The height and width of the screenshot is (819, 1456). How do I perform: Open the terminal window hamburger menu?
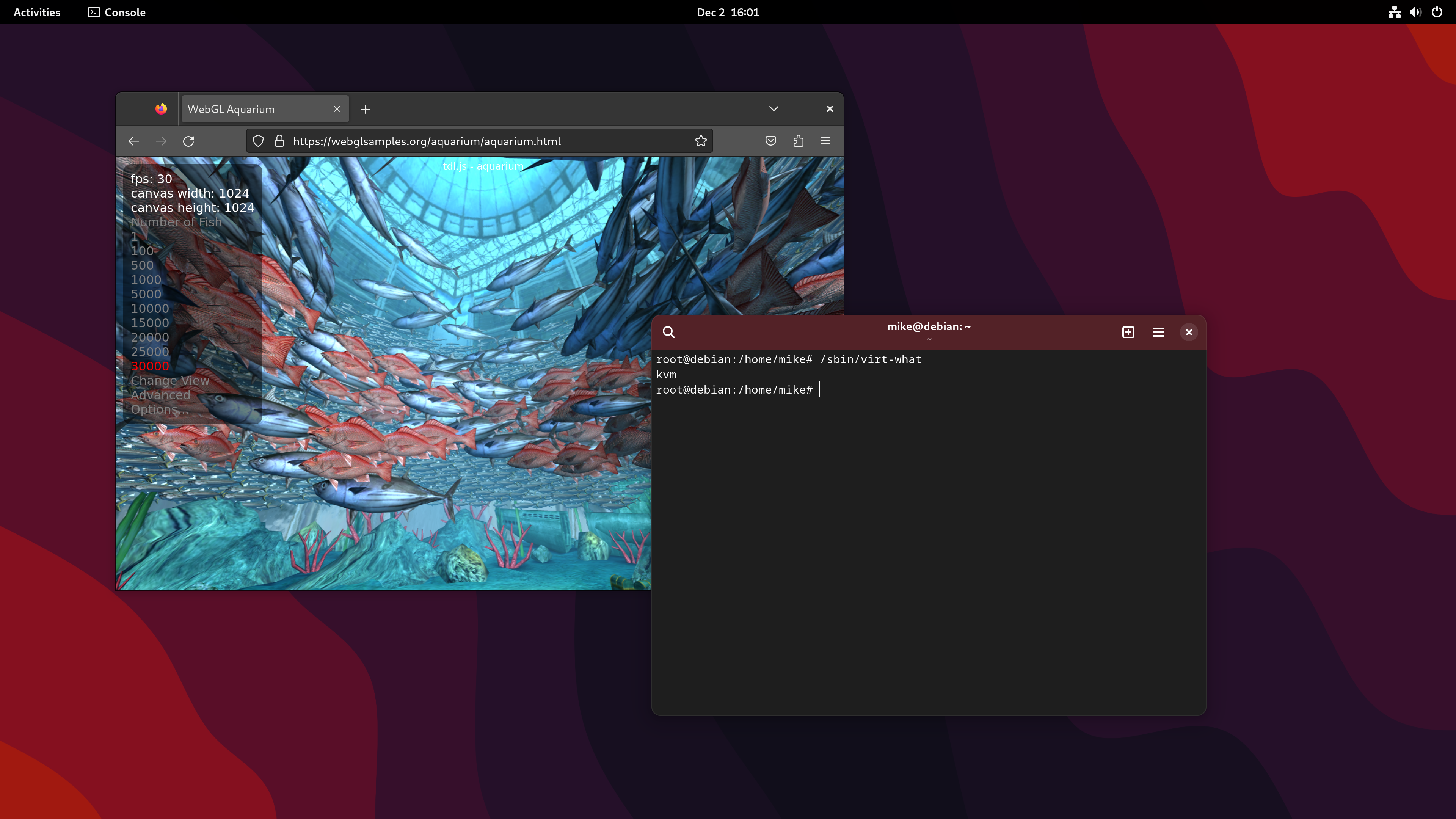[x=1158, y=333]
